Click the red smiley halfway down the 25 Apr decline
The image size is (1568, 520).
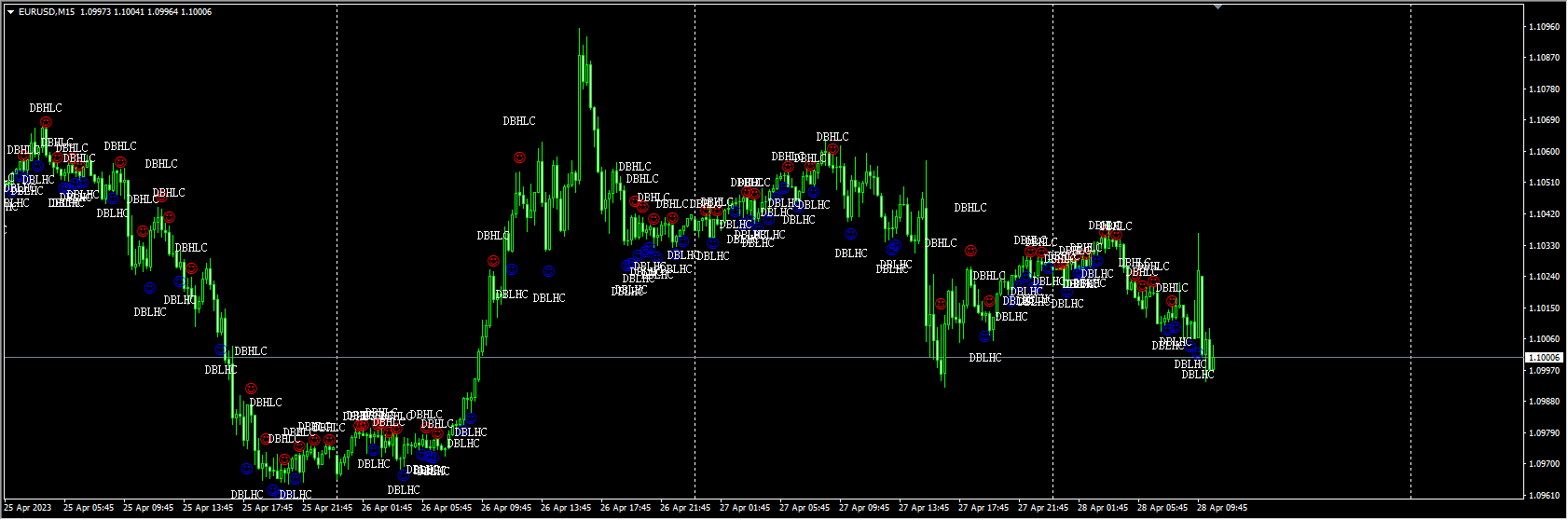click(x=191, y=268)
